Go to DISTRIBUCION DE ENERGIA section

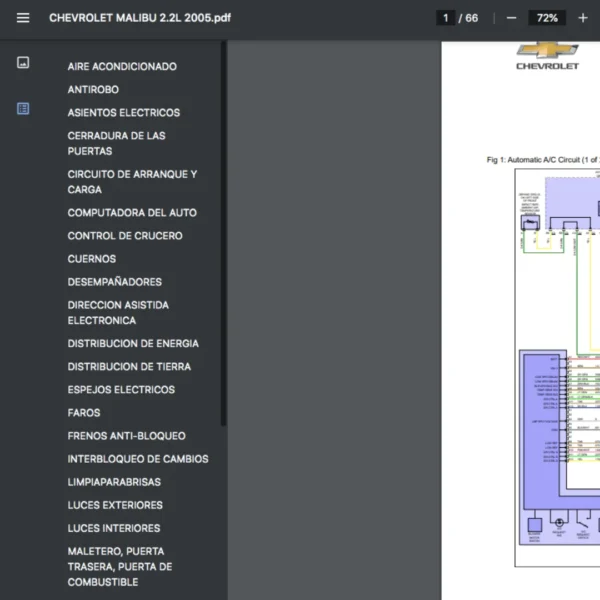tap(133, 344)
